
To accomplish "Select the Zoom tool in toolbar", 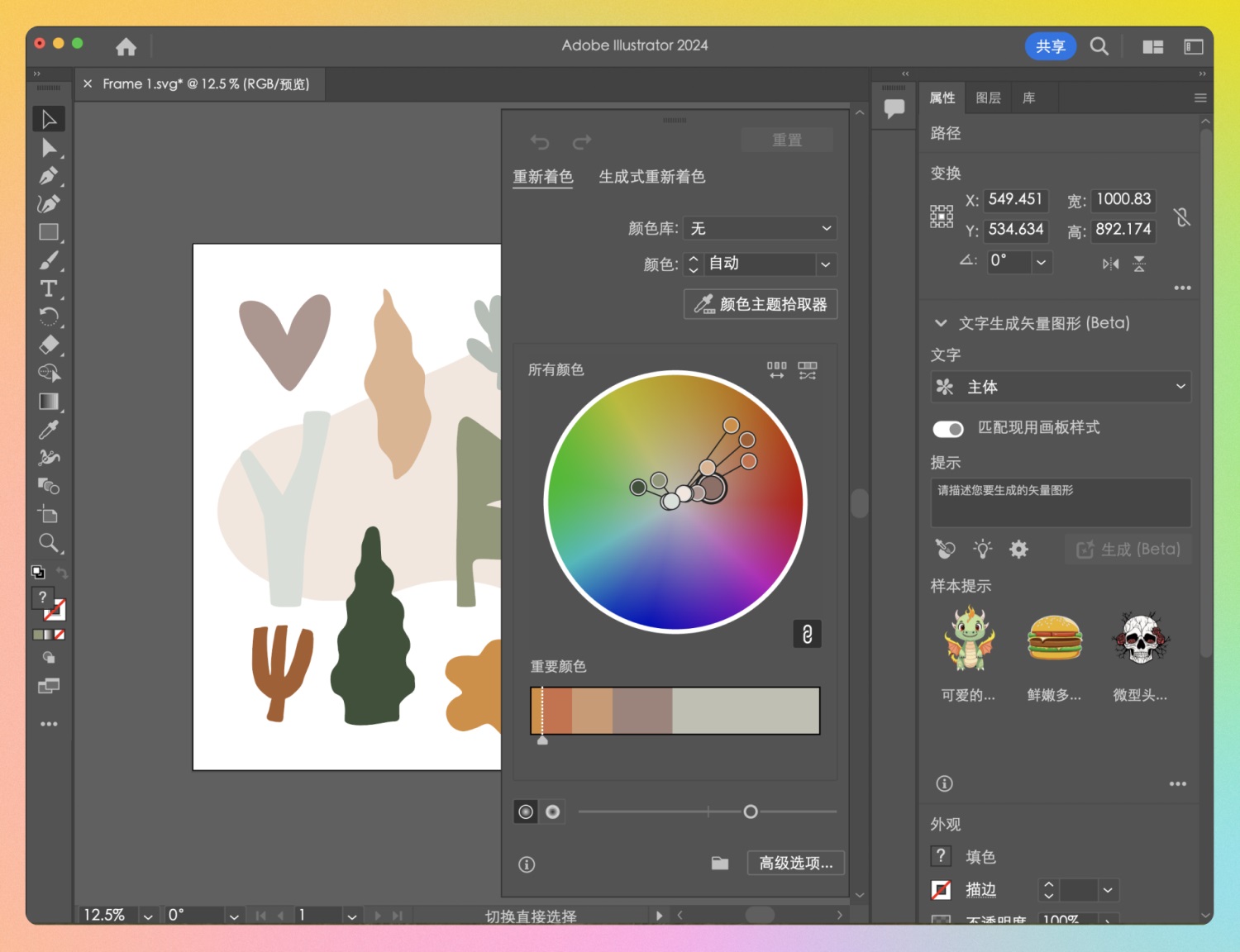I will point(49,543).
